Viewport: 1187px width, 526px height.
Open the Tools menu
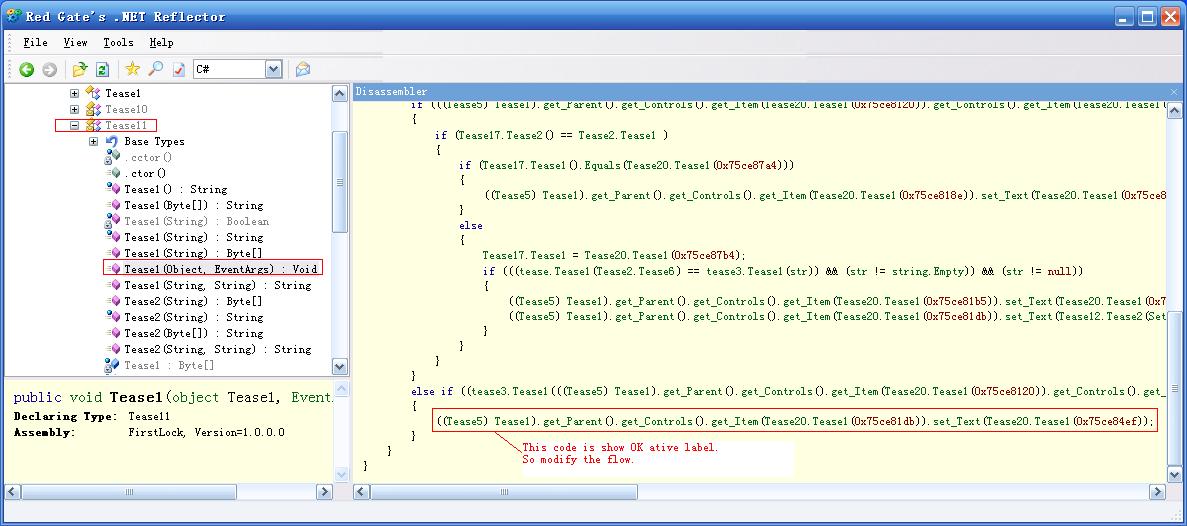pos(118,42)
